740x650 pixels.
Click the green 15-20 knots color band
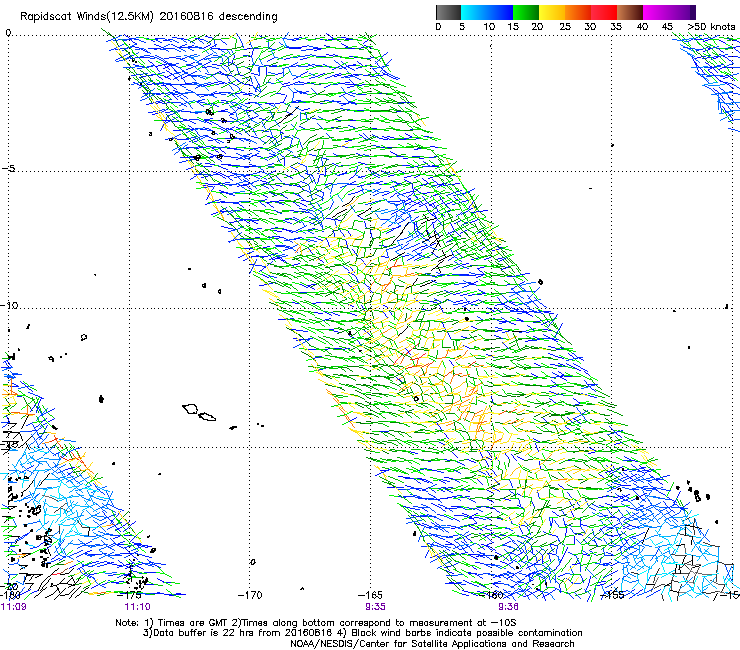[526, 13]
